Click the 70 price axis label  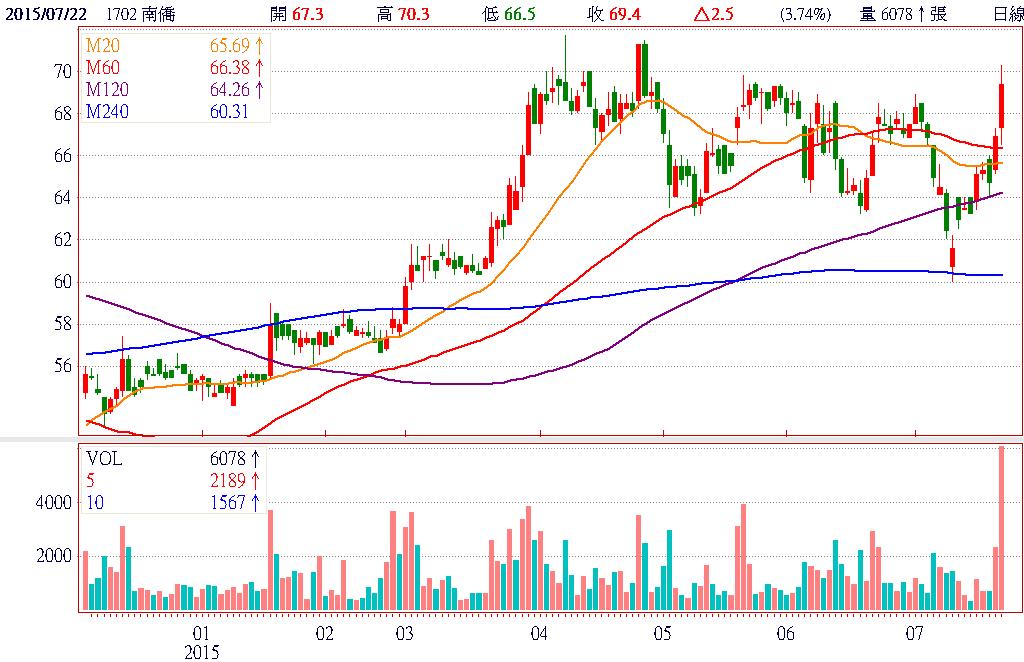(63, 72)
